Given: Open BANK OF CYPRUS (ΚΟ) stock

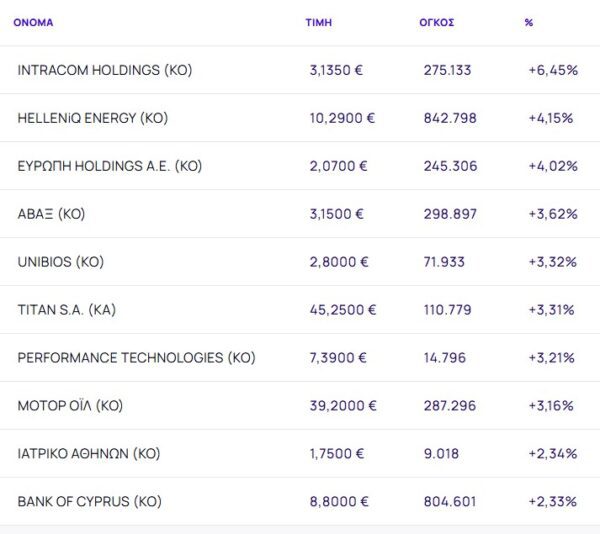Looking at the screenshot, I should click(89, 502).
